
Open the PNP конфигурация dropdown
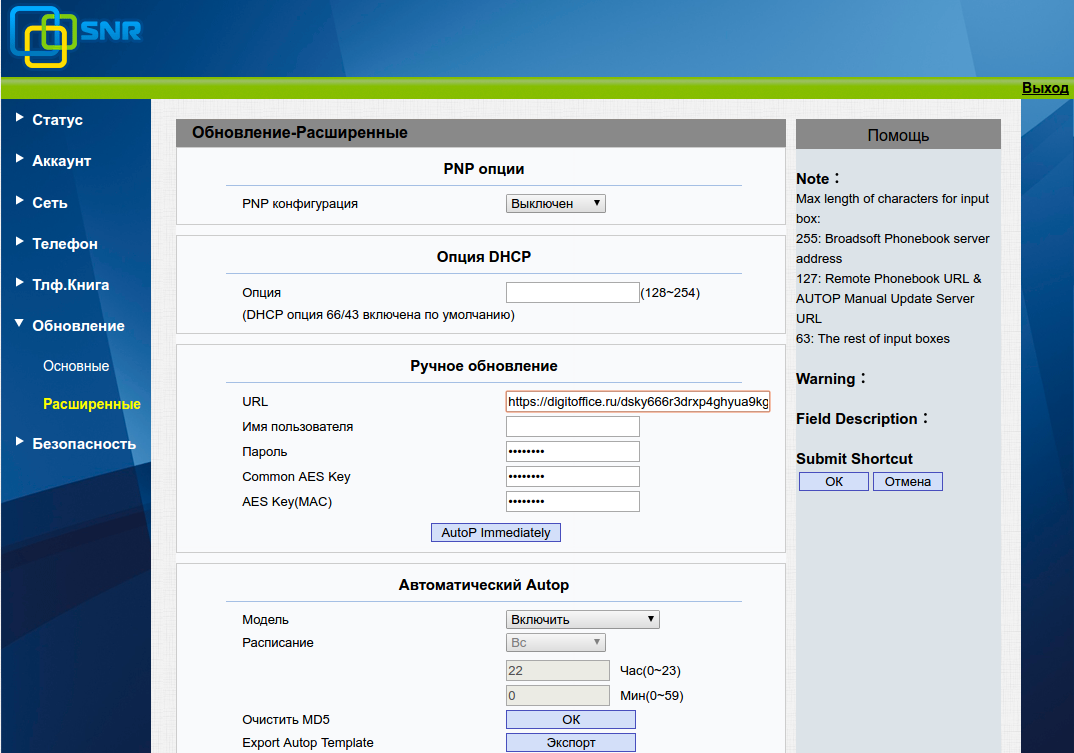point(555,203)
